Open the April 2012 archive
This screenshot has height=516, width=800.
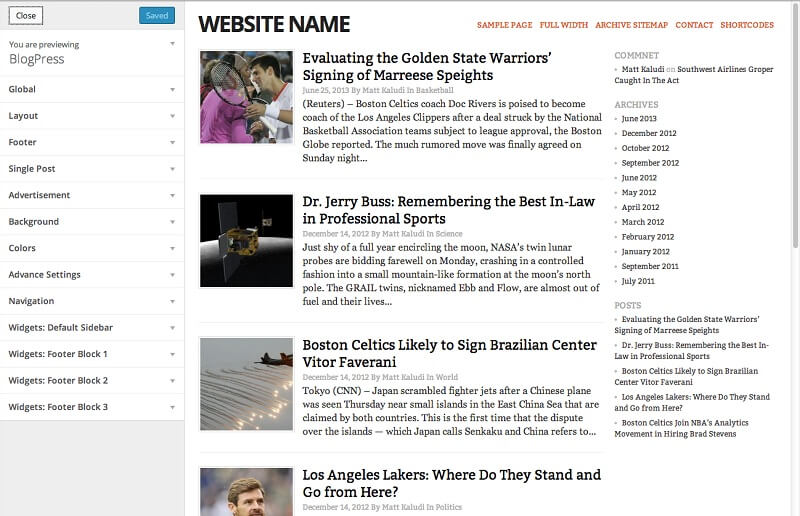[640, 207]
